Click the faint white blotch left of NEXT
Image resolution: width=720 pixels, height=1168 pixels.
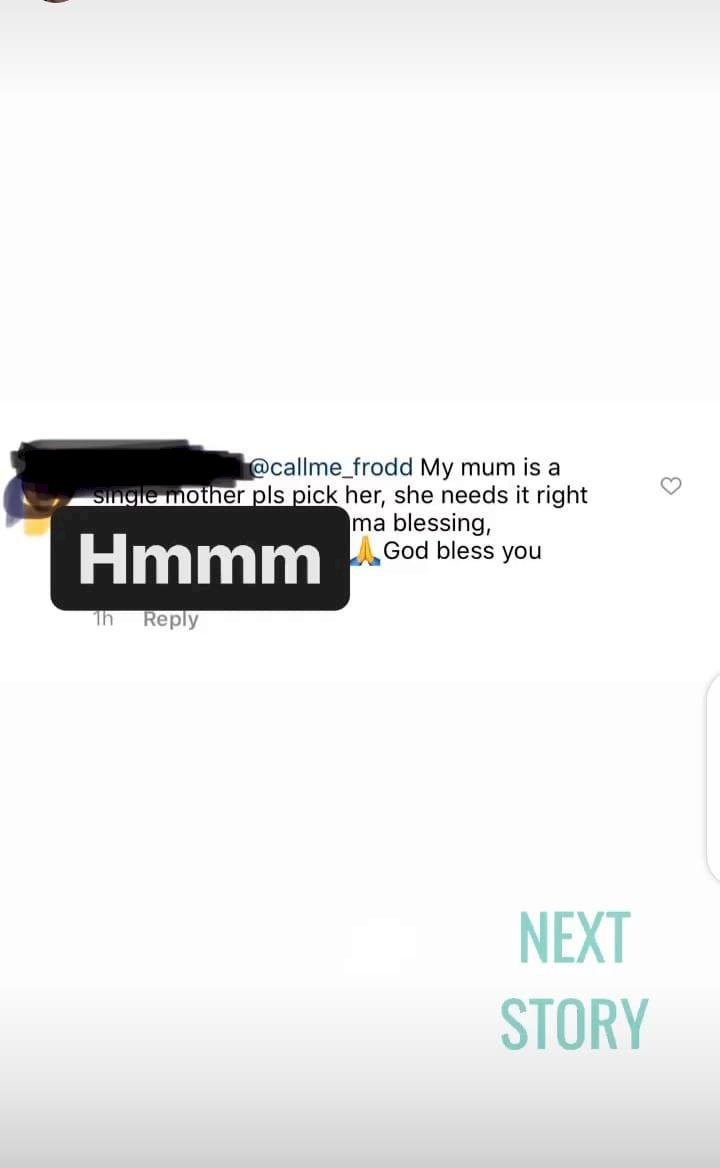382,945
